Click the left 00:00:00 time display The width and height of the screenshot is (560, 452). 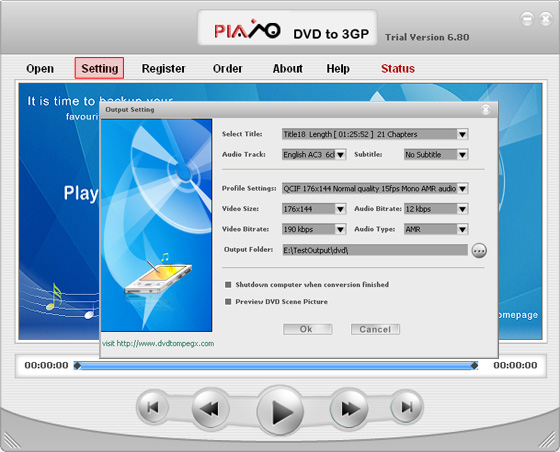pyautogui.click(x=46, y=365)
